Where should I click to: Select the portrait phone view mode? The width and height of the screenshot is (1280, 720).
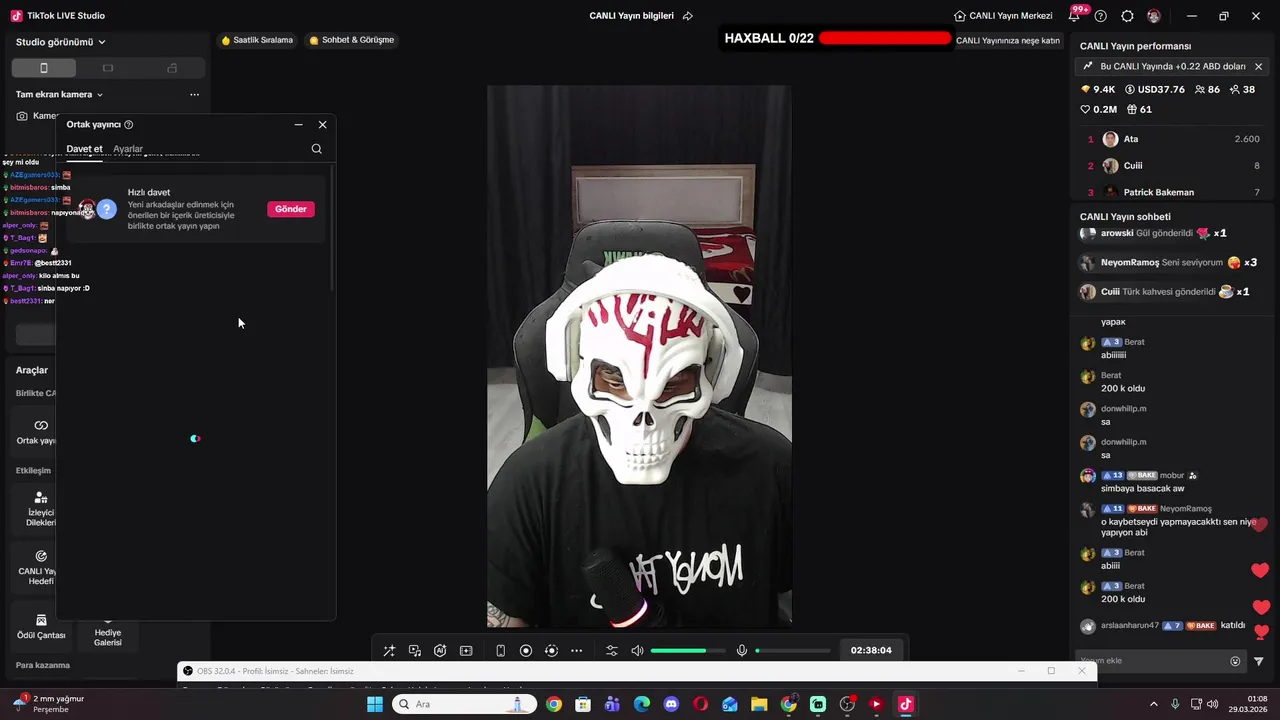point(44,68)
